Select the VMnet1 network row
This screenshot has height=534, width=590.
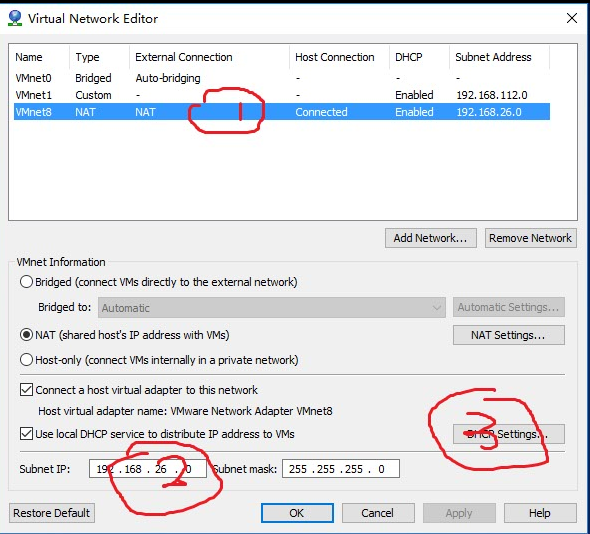pos(282,95)
